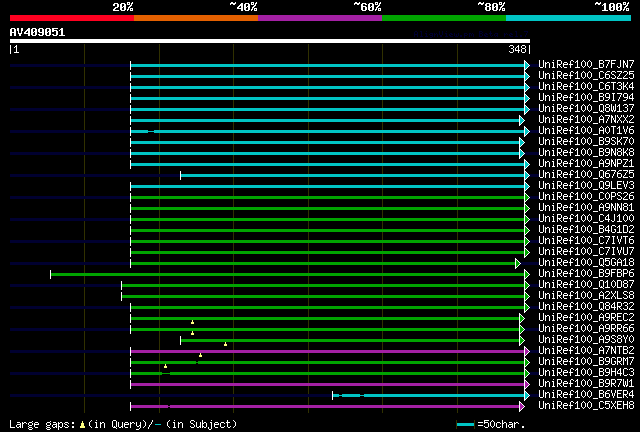This screenshot has width=640, height=432.
Task: Click the UniRef100_A7NTB2 label
Action: [x=586, y=351]
